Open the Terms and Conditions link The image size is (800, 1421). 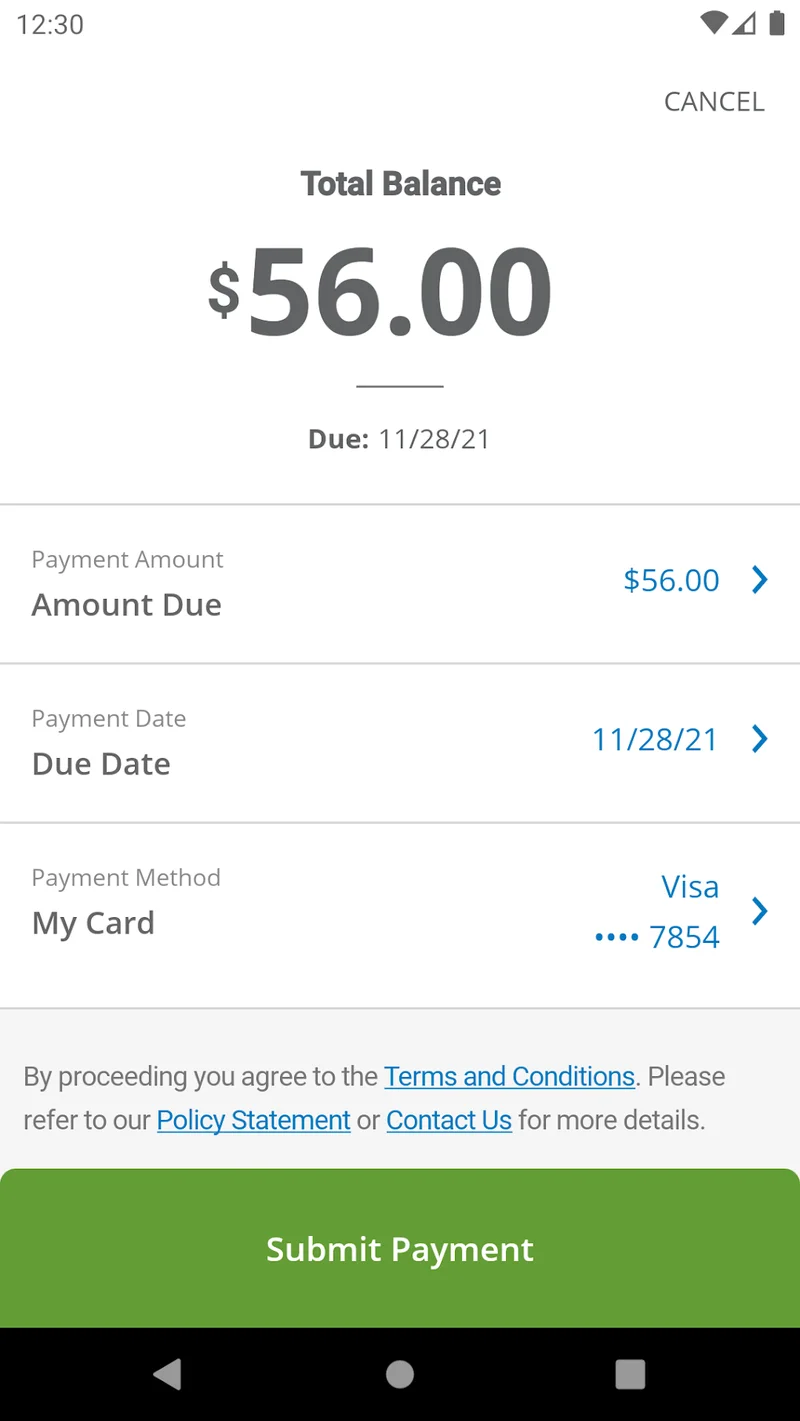509,1077
